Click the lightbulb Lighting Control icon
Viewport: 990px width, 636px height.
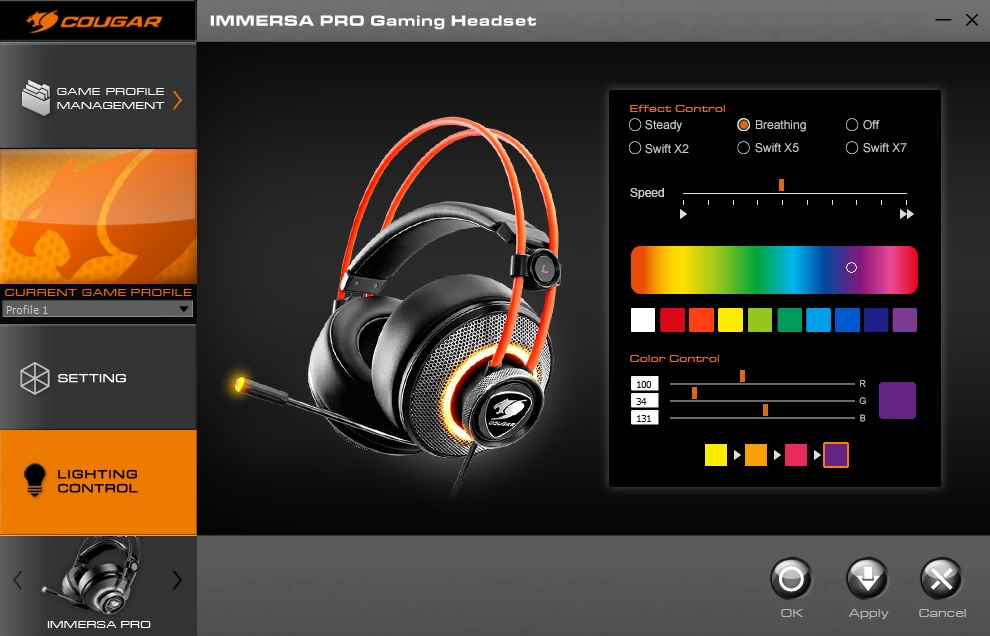(x=35, y=480)
